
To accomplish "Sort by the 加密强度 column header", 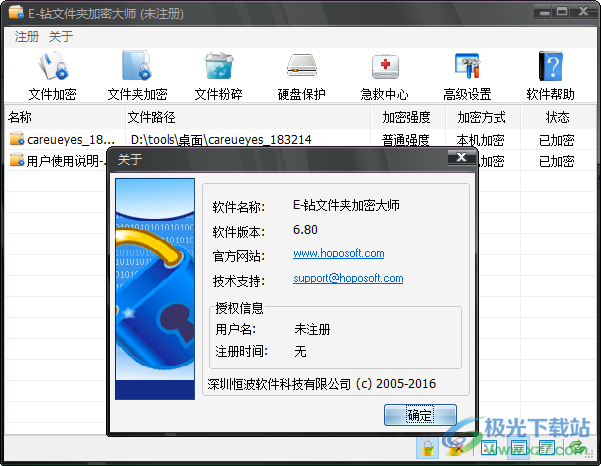I will coord(407,117).
